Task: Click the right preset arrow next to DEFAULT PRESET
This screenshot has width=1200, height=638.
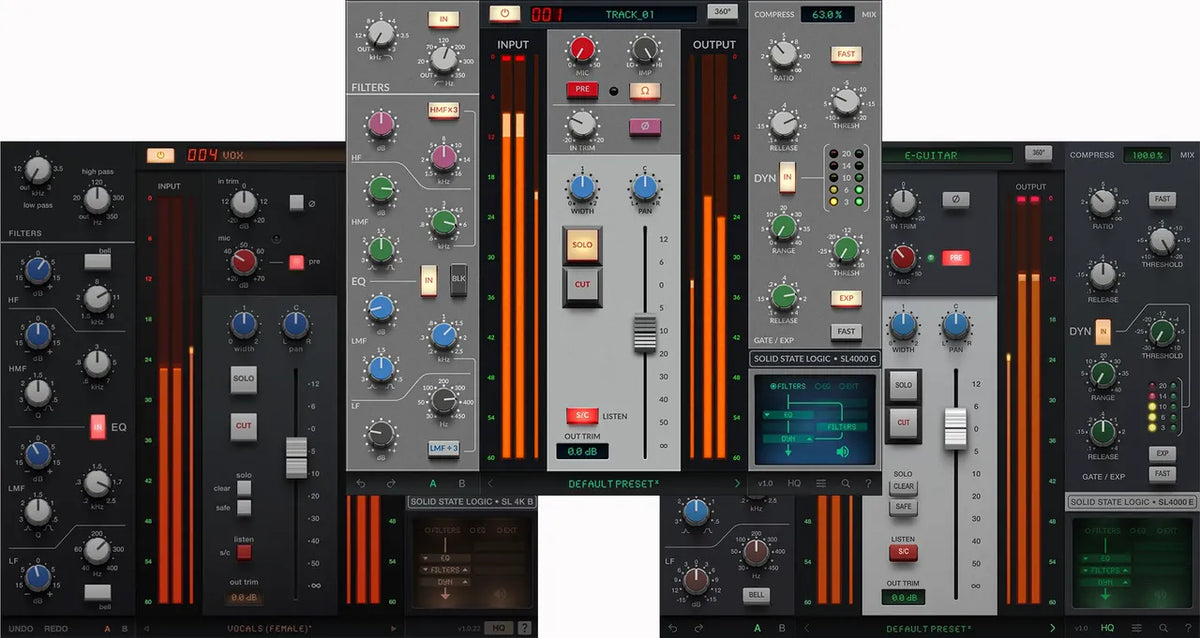Action: pos(737,483)
